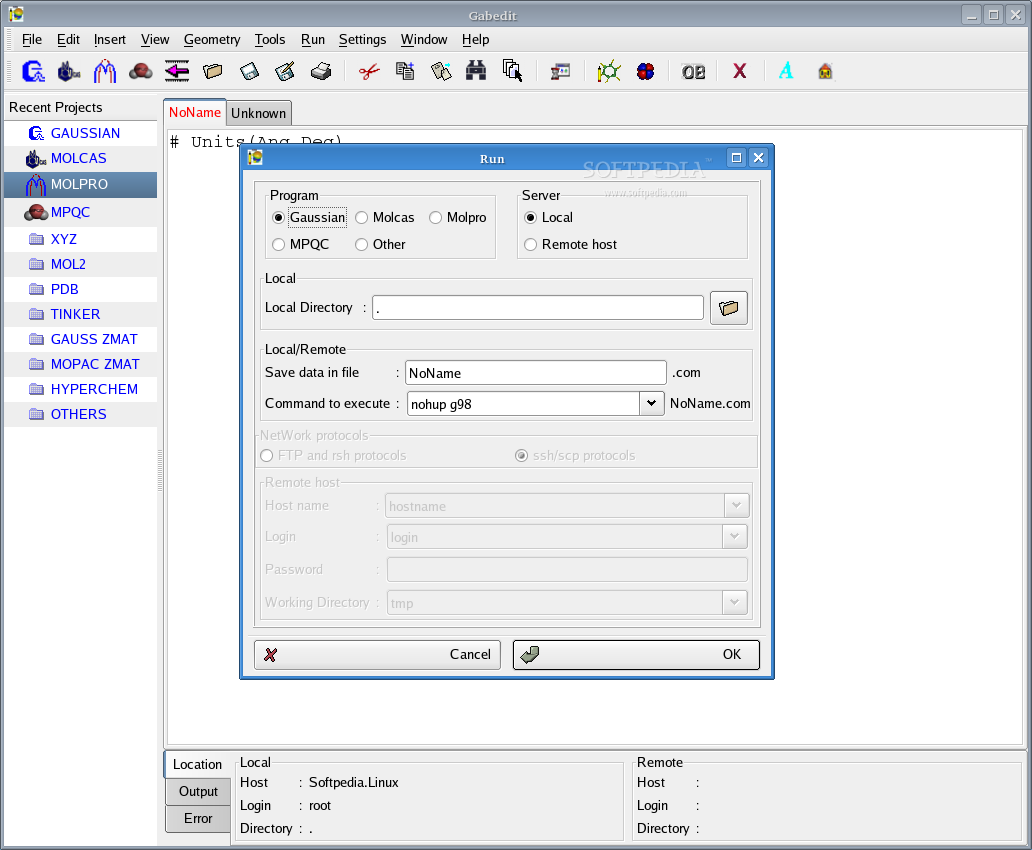Click the MPQC input toolbar icon

(141, 71)
